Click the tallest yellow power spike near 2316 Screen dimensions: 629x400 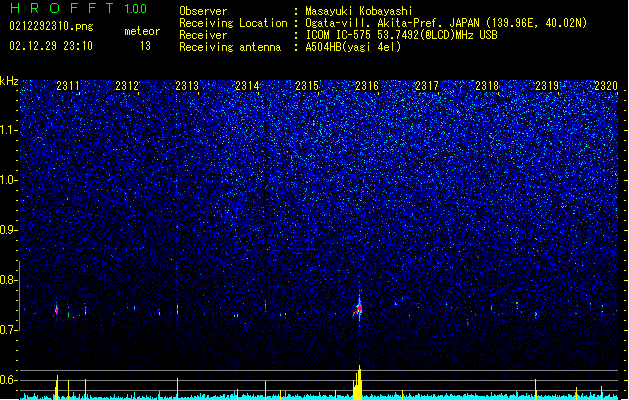click(x=358, y=382)
